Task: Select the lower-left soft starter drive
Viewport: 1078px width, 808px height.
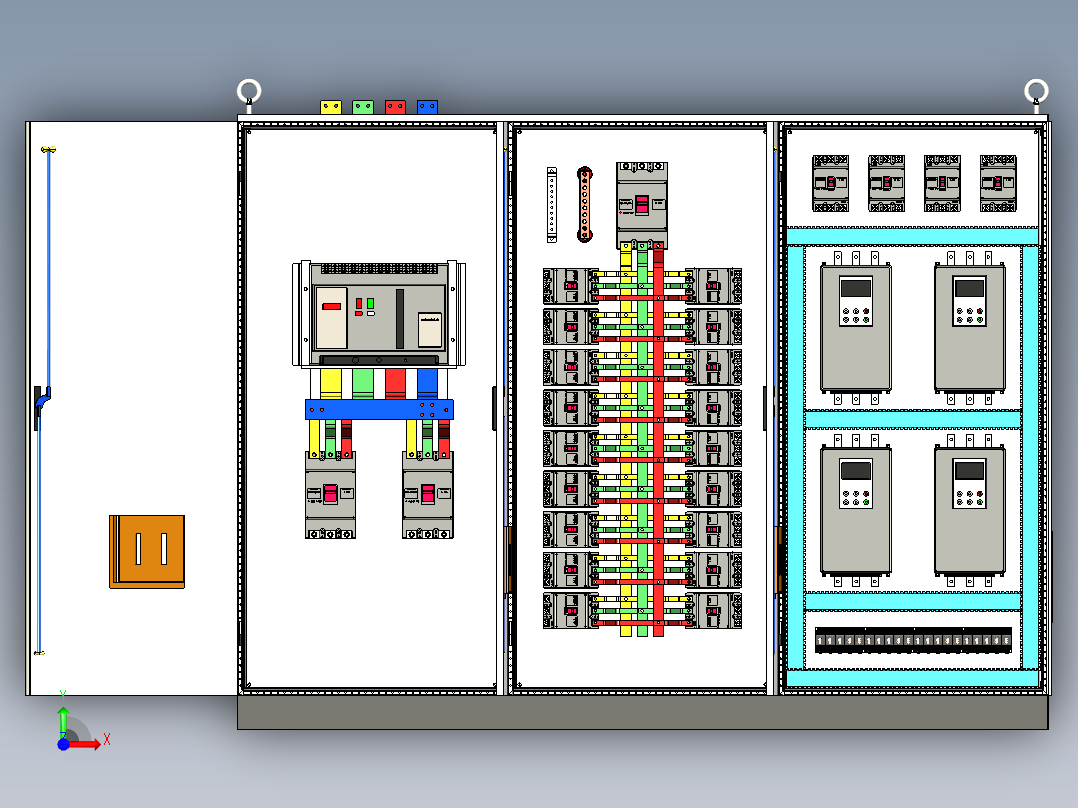Action: [856, 510]
